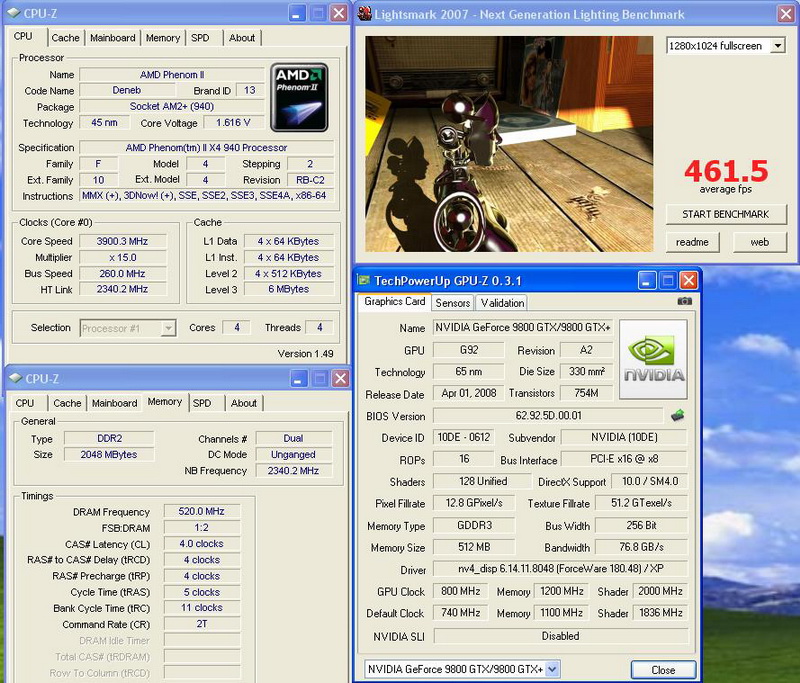Click the Code Name Deneb value

(x=127, y=90)
